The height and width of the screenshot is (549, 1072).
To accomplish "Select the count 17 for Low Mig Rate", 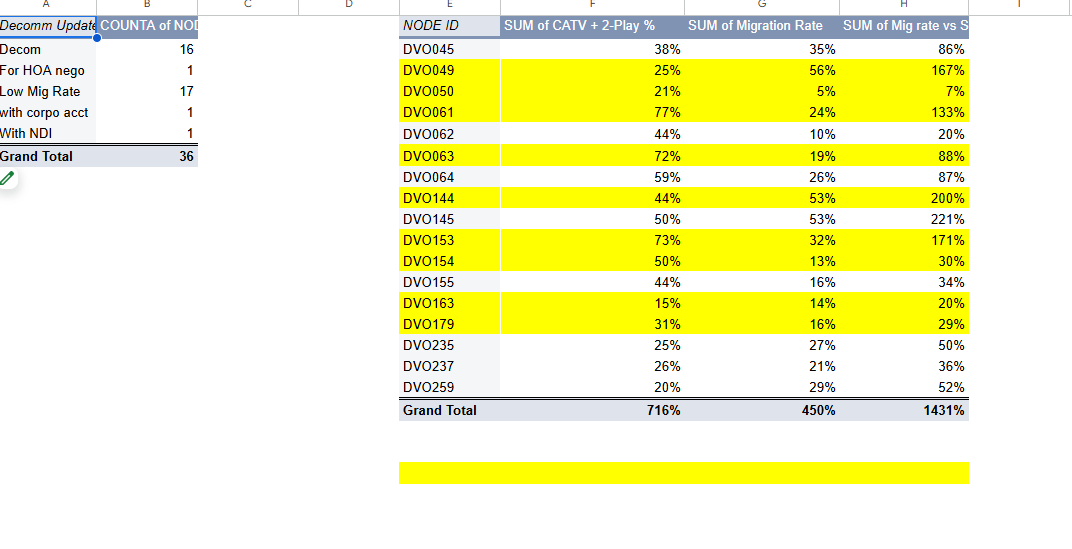I will (147, 92).
